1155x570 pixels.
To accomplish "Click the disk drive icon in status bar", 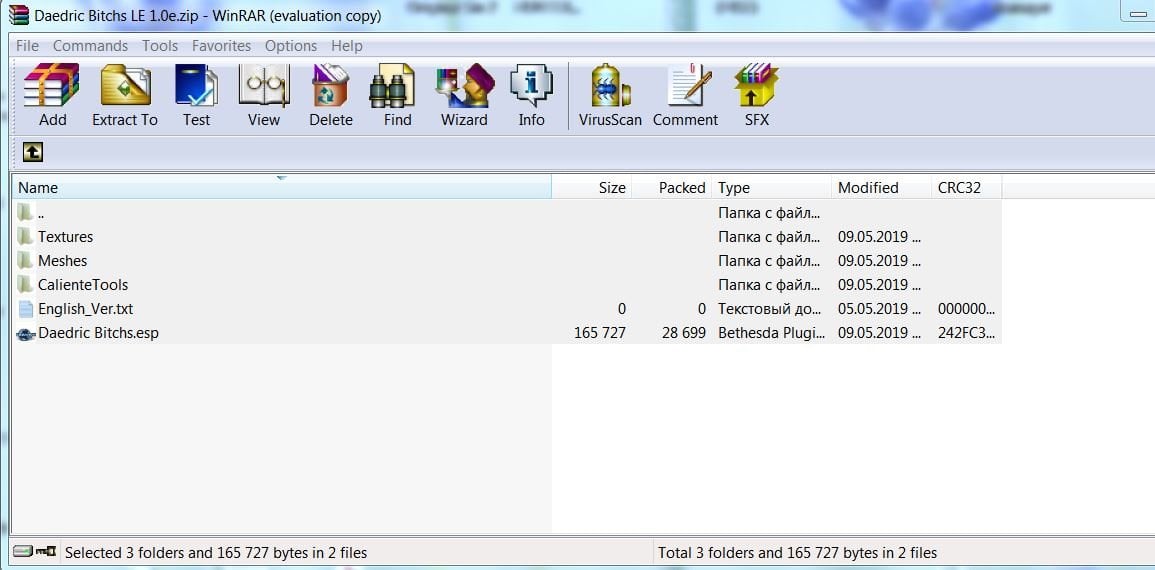I will (24, 551).
